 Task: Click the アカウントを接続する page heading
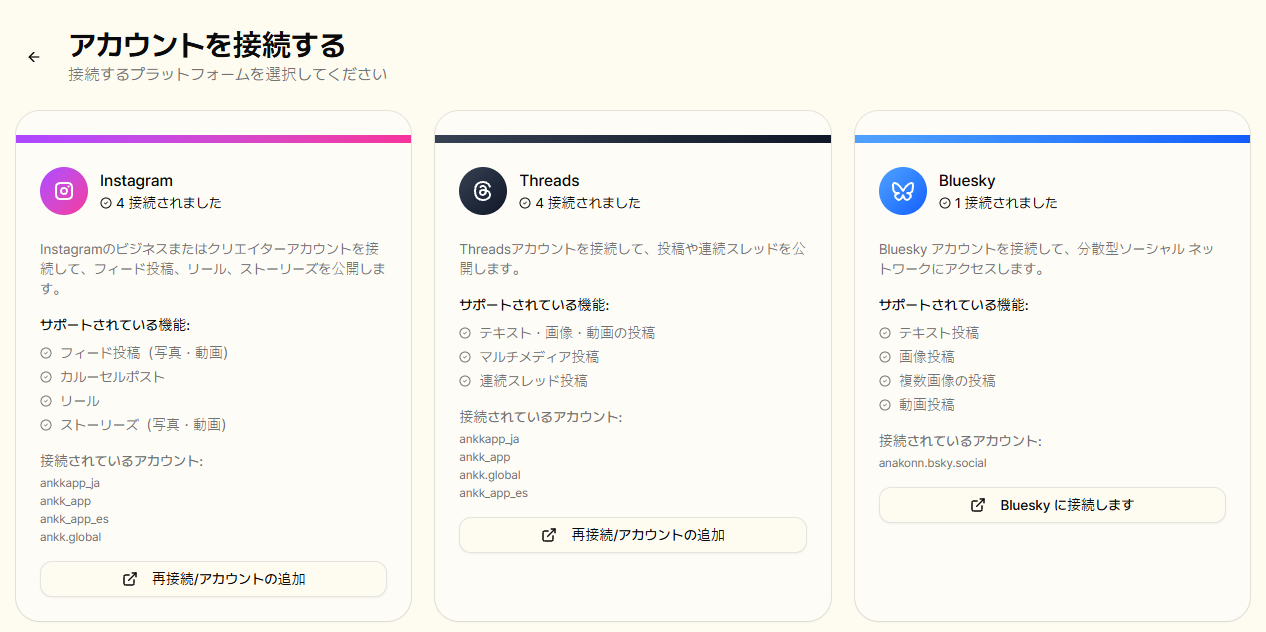[x=207, y=45]
